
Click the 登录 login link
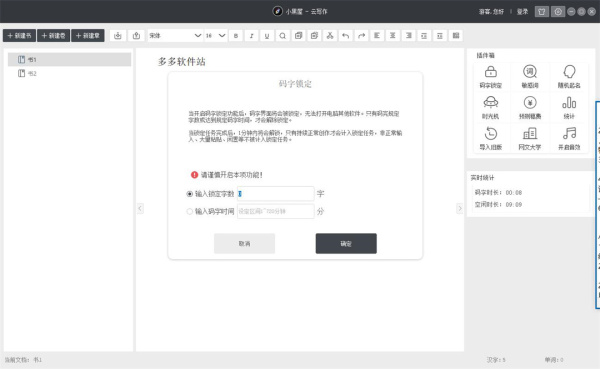(x=522, y=12)
